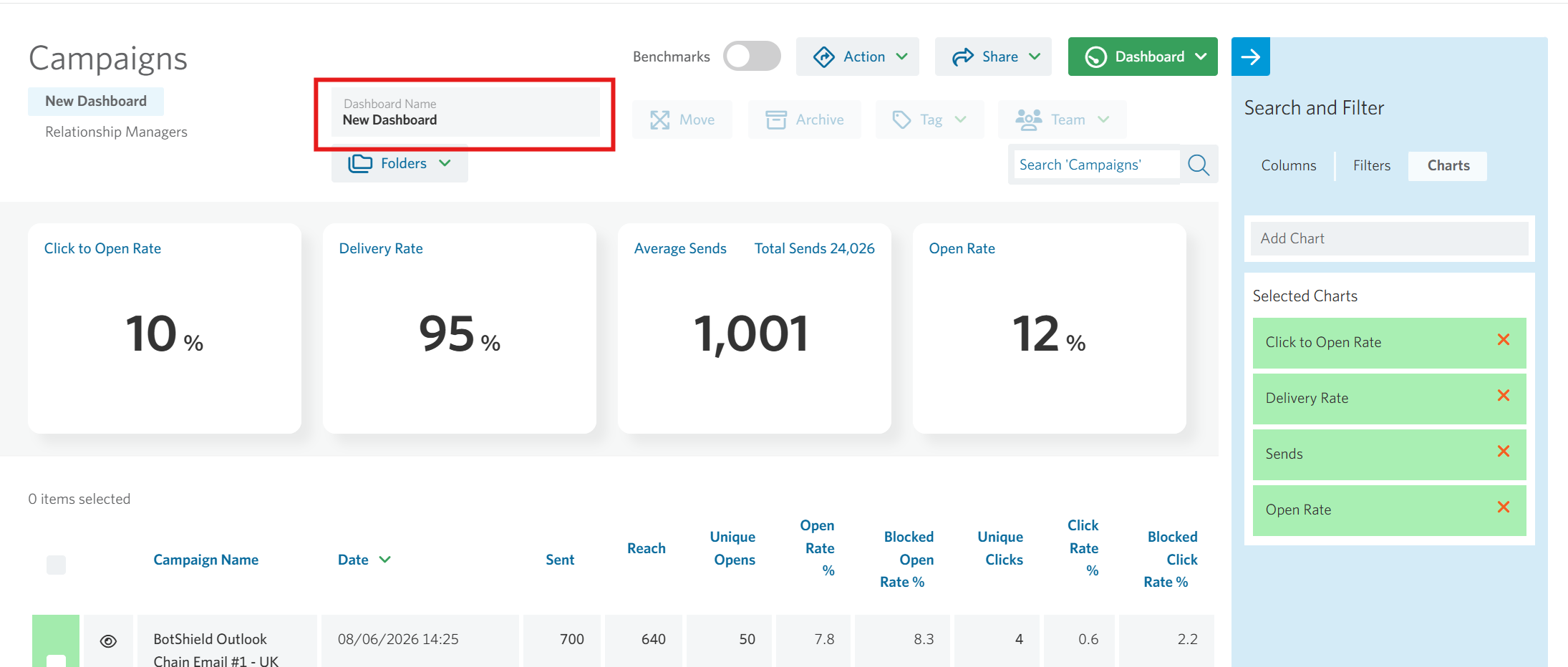
Task: Sort by Blocked Click Rate % column
Action: pyautogui.click(x=1171, y=560)
